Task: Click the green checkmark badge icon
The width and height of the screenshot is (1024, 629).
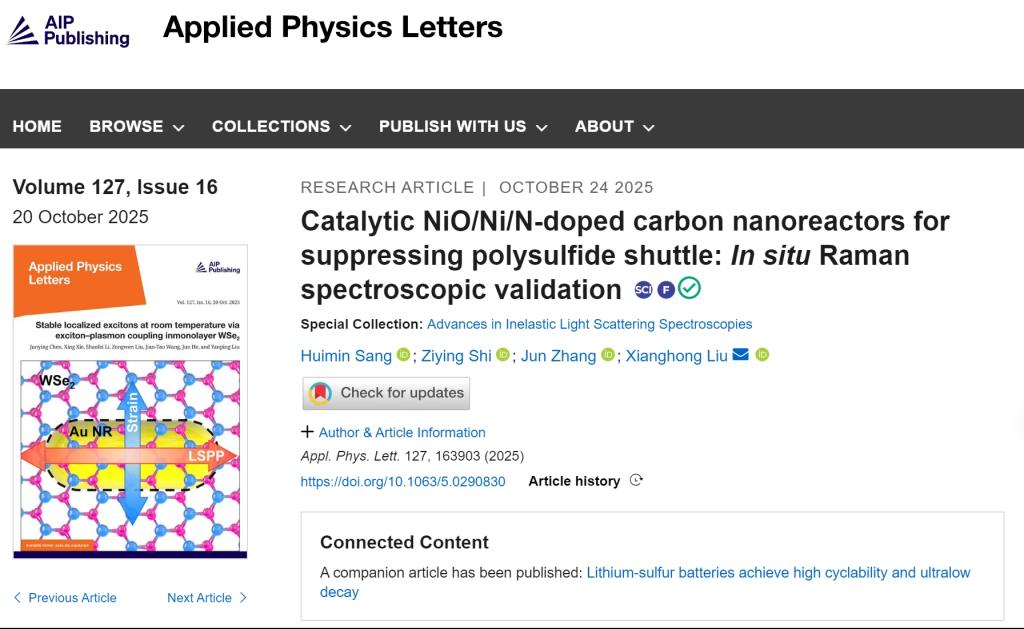Action: pos(689,288)
